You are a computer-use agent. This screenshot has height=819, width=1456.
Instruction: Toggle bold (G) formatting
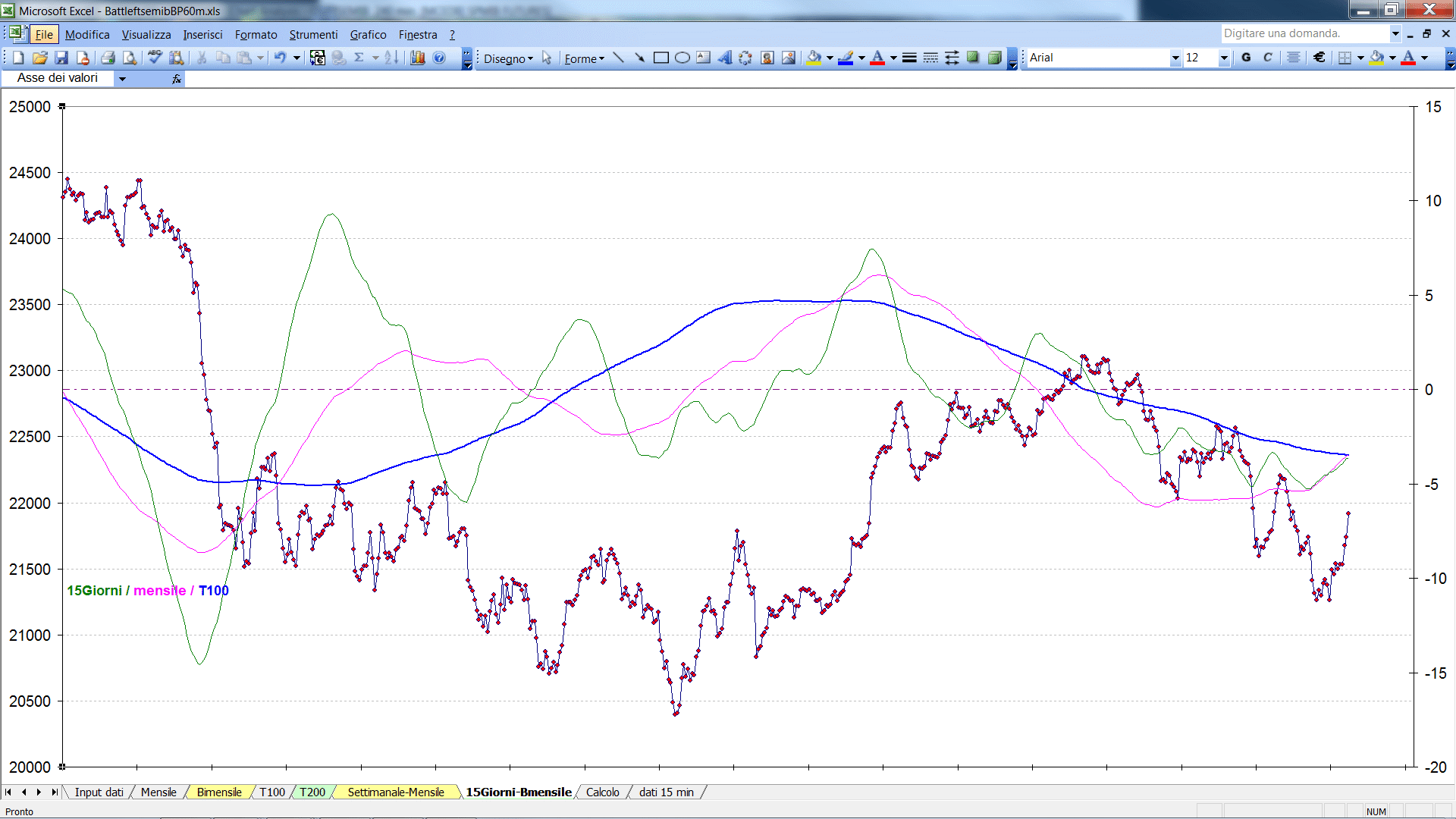tap(1246, 58)
